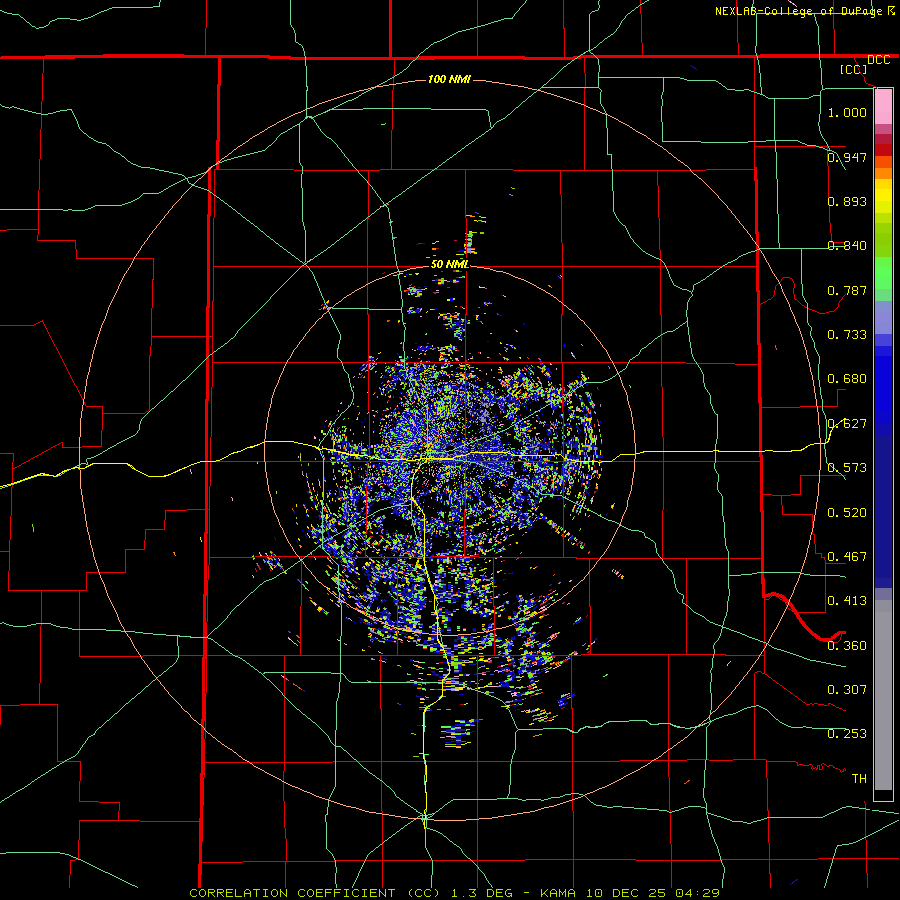Click the 0.787 legend value
900x900 pixels.
click(x=847, y=290)
